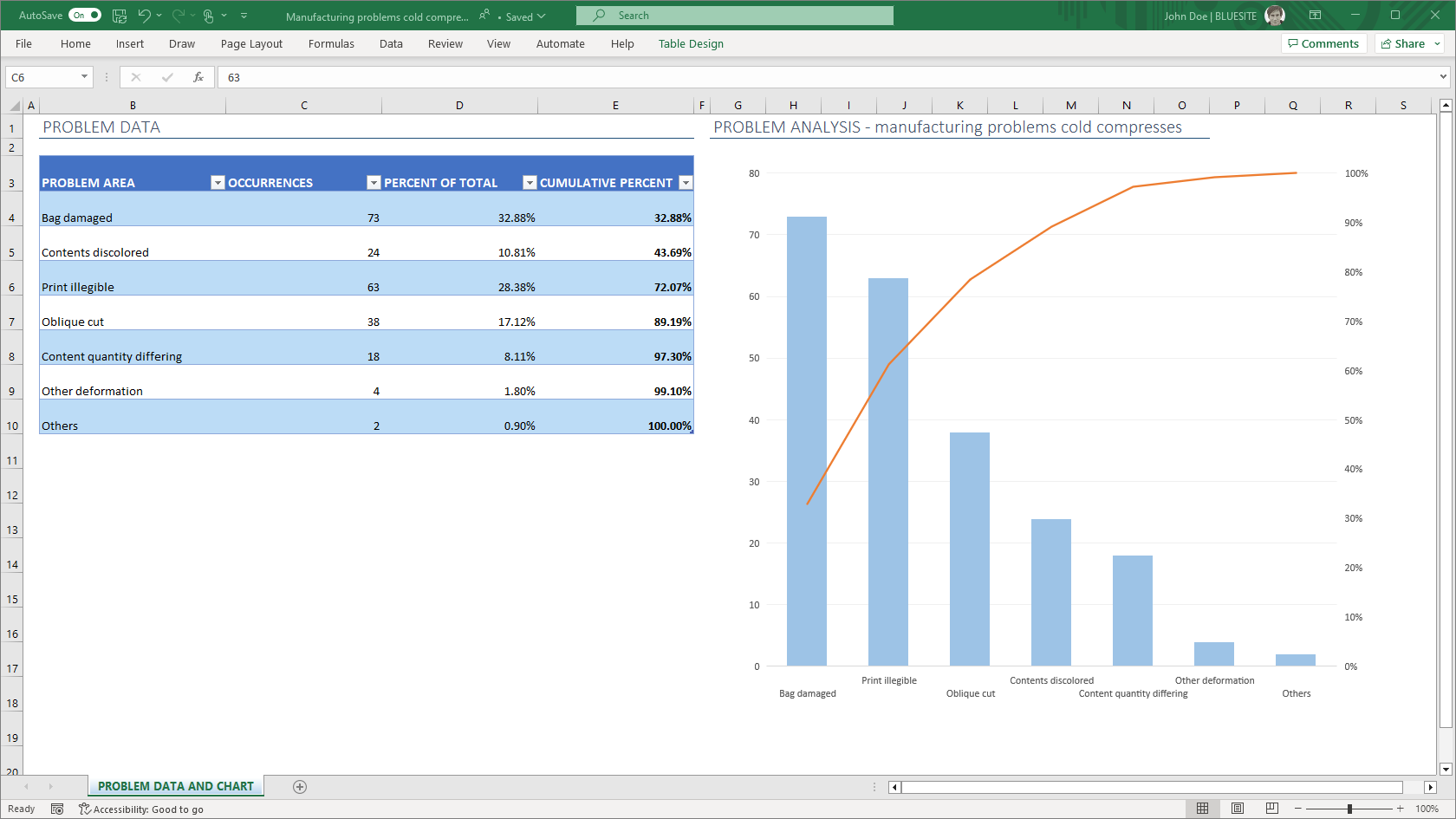Image resolution: width=1456 pixels, height=819 pixels.
Task: Open the Data tab
Action: coord(391,43)
